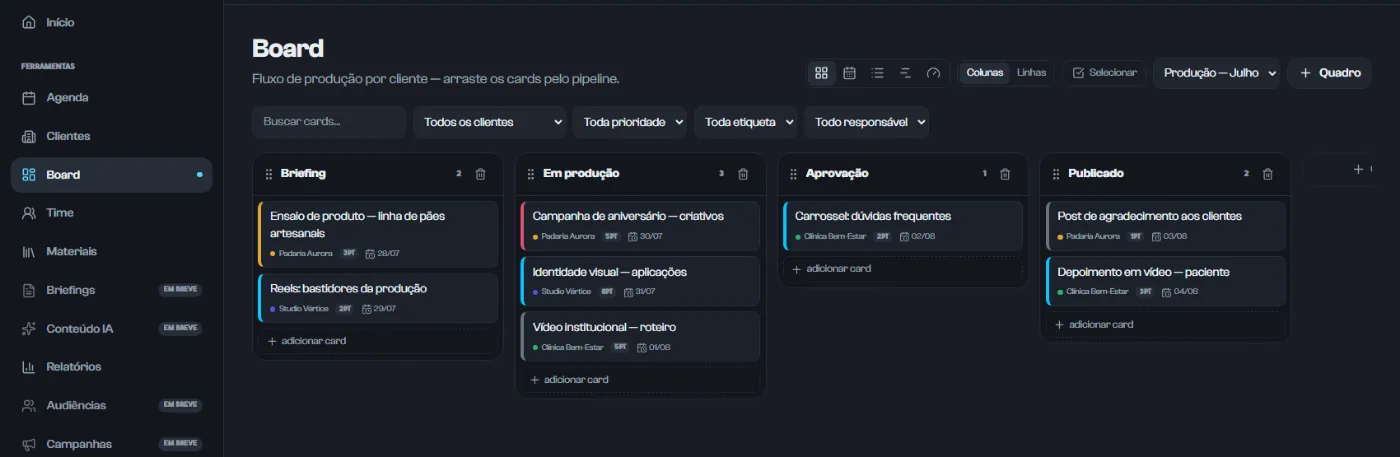Screen dimensions: 1400x457
Task: Click the Studio Vértice label on Reels card
Action: (303, 309)
